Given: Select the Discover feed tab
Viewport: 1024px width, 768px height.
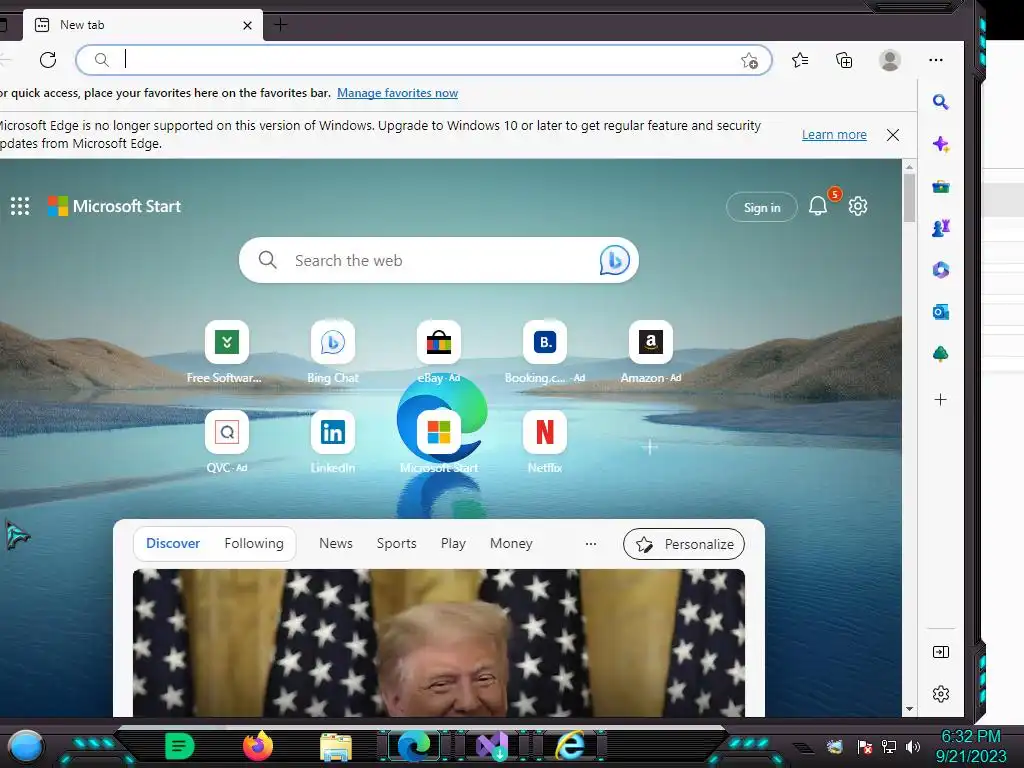Looking at the screenshot, I should 172,543.
